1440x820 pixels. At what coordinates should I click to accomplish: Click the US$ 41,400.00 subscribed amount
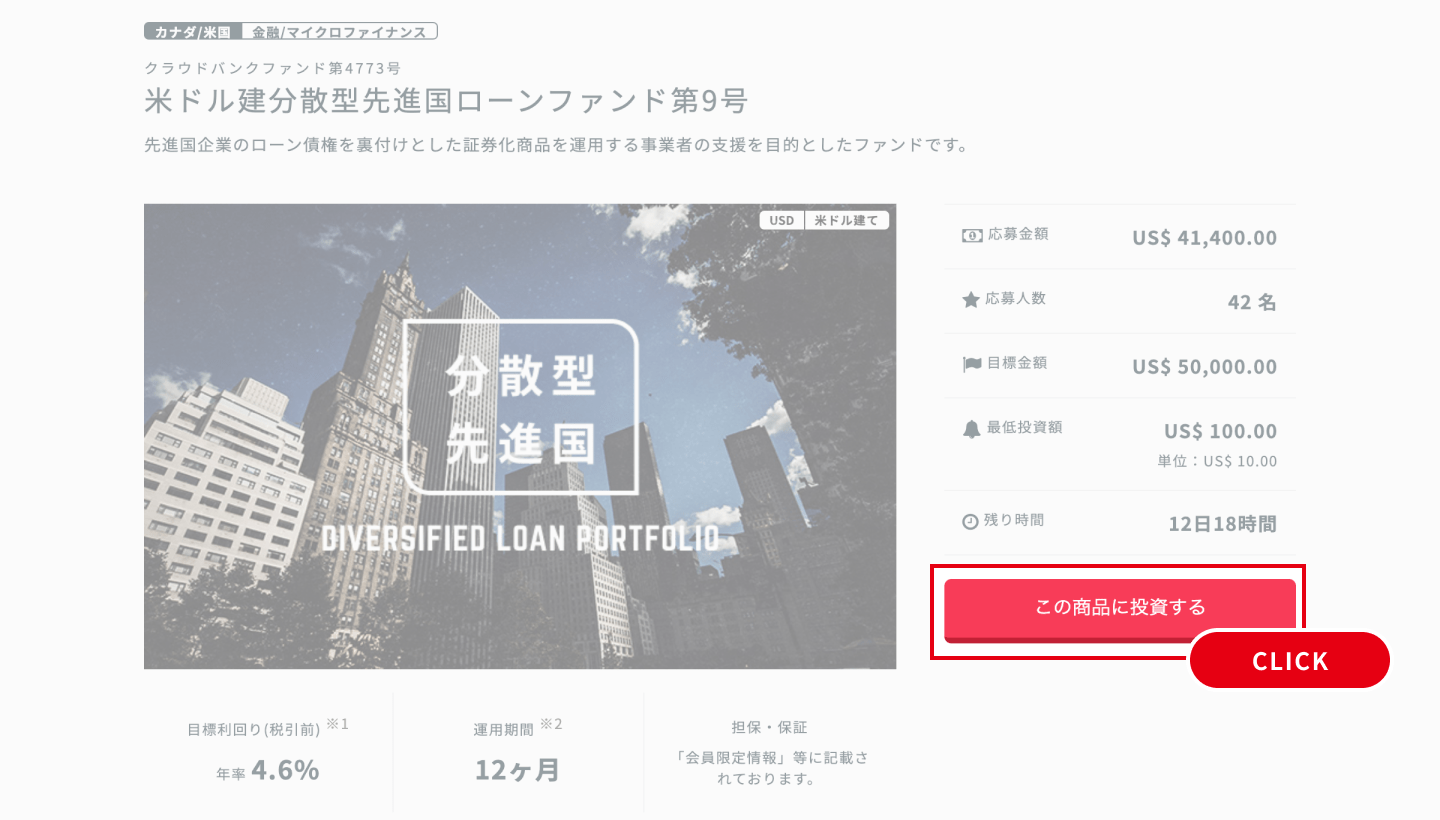[1204, 238]
